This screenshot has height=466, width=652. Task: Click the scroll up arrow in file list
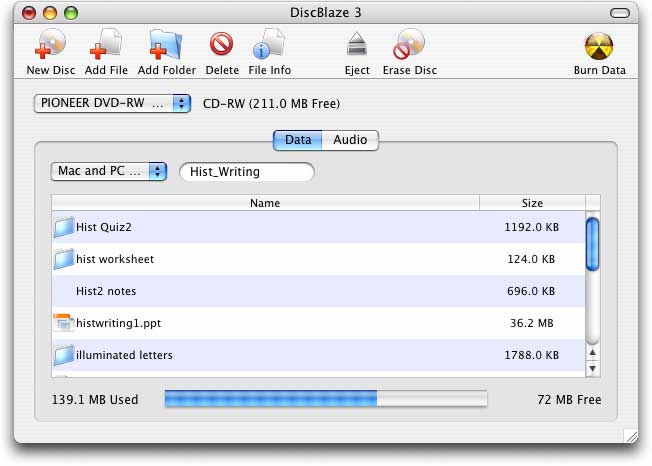click(x=593, y=353)
